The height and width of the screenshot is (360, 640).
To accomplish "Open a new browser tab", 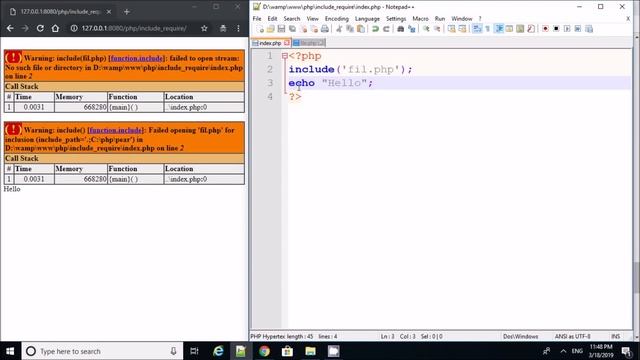I will tap(127, 12).
